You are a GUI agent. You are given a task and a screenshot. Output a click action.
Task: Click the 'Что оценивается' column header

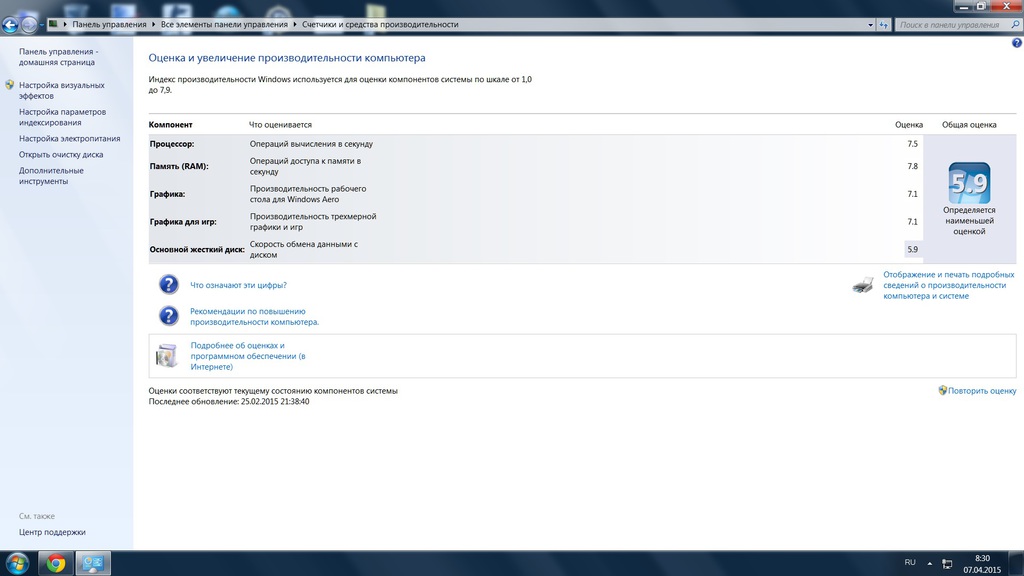(280, 124)
